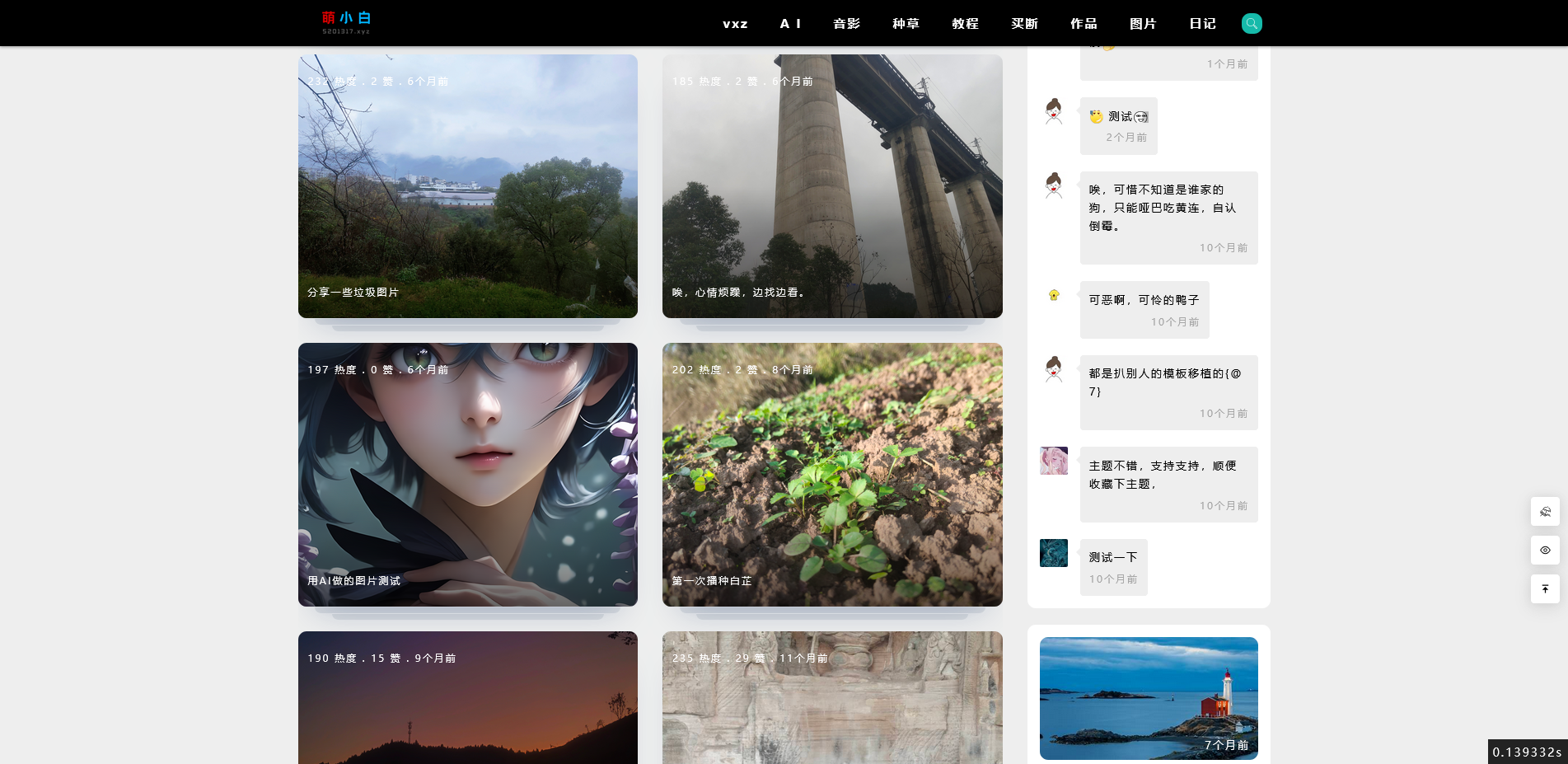
Task: Open the vxz menu item
Action: point(735,23)
